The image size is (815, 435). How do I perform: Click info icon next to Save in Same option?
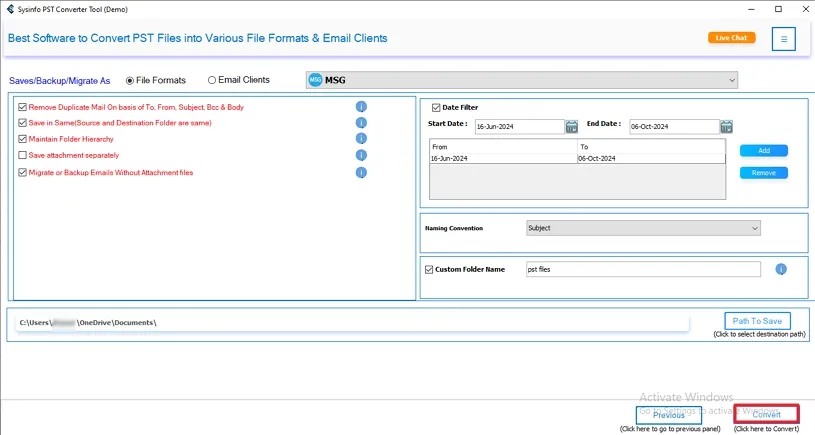361,123
